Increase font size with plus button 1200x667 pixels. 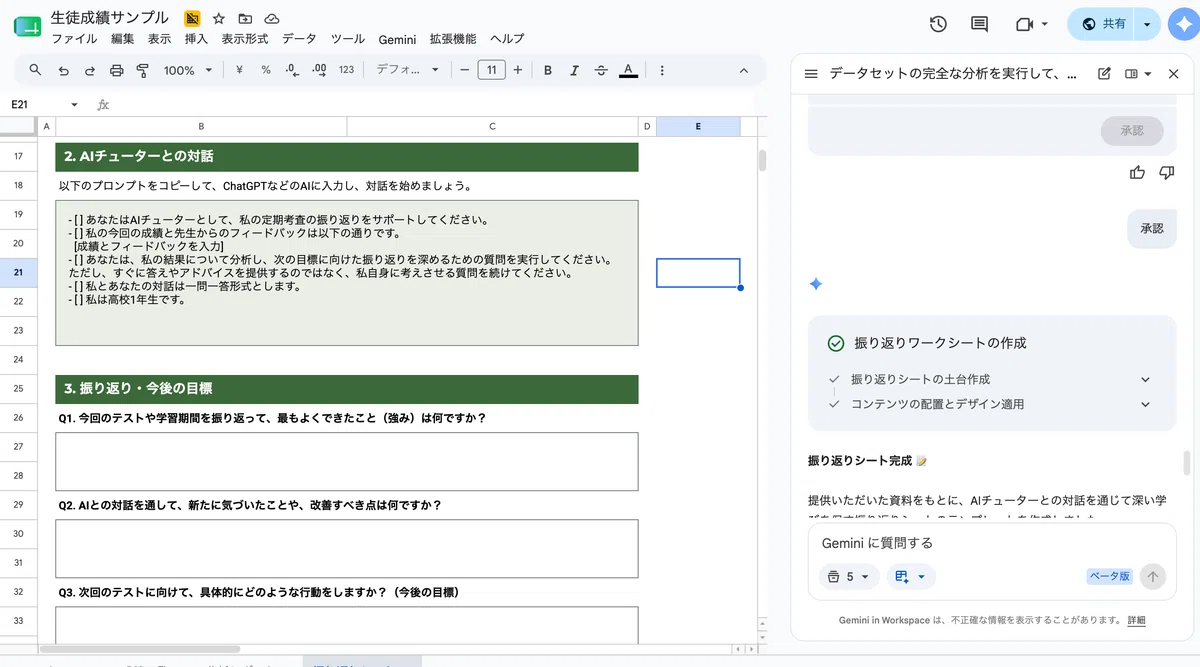coord(519,70)
